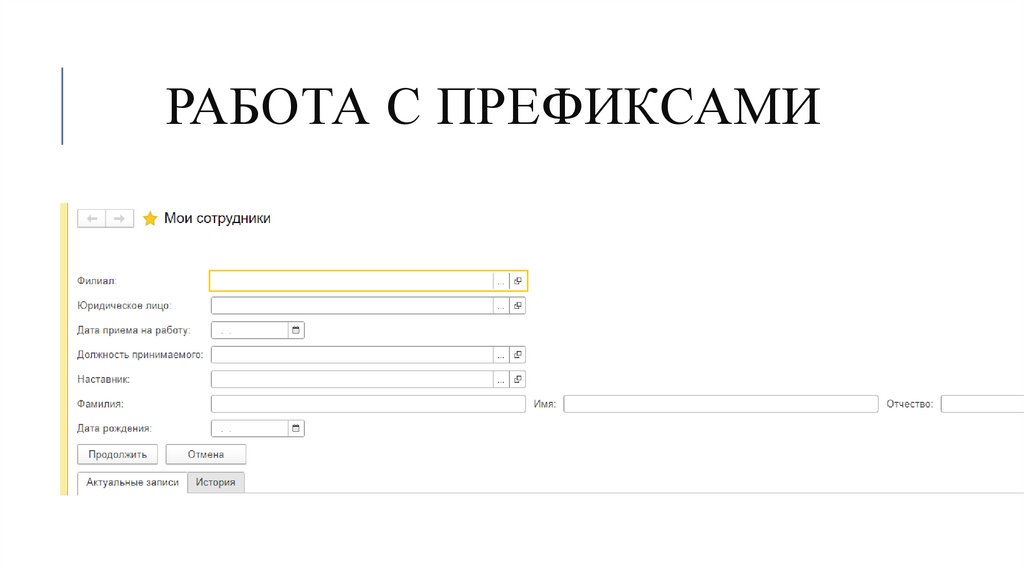Image resolution: width=1024 pixels, height=574 pixels.
Task: Go forward with the right arrow button
Action: point(120,218)
